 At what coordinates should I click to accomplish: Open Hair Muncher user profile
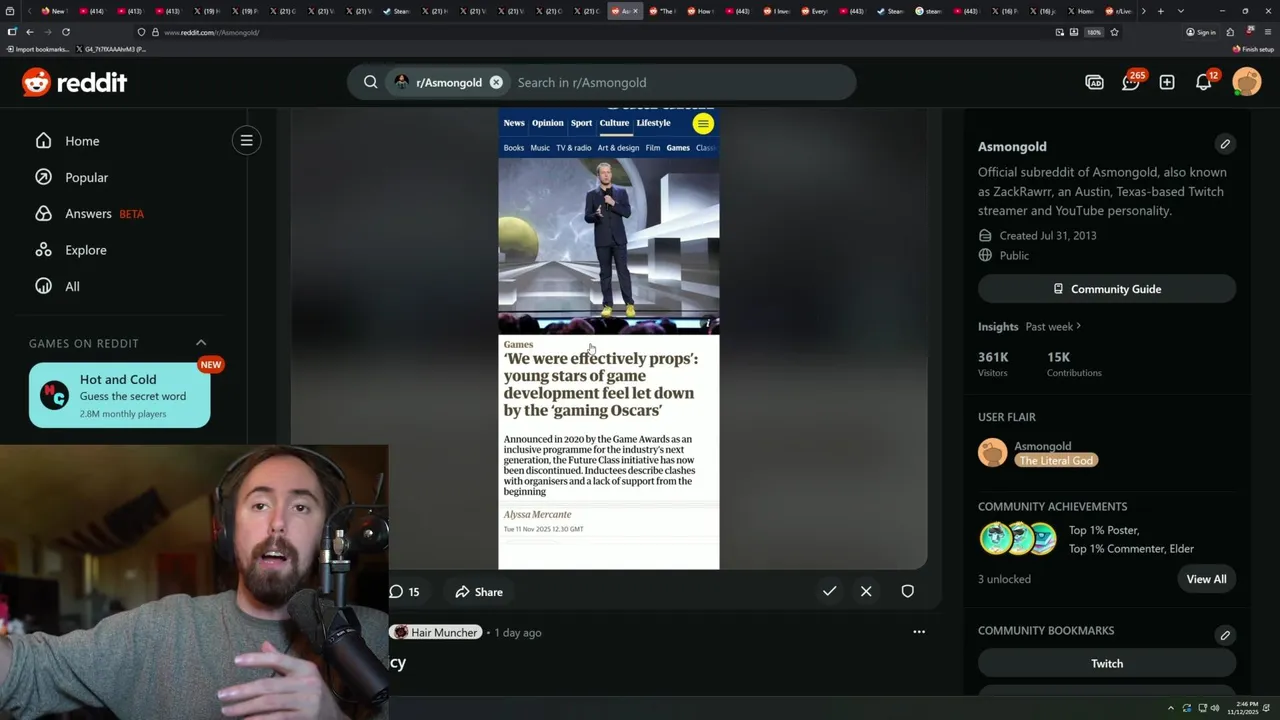[x=435, y=632]
